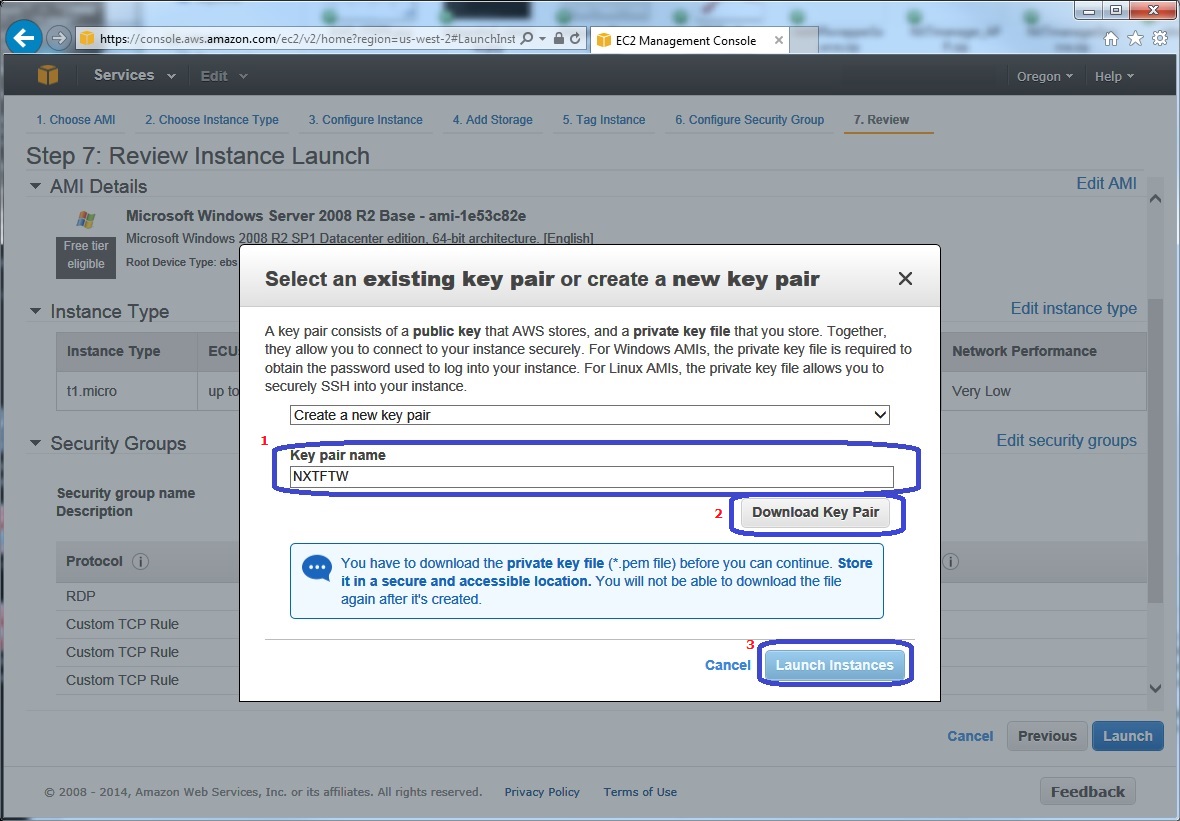
Task: Open the Privacy Policy link
Action: (542, 792)
